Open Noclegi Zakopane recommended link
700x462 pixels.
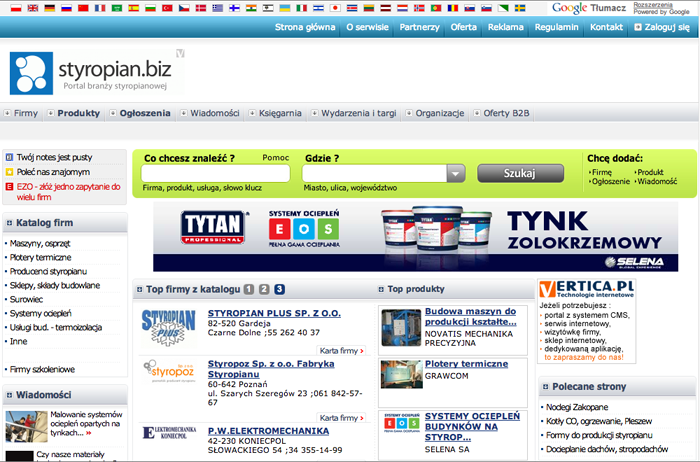(x=577, y=407)
